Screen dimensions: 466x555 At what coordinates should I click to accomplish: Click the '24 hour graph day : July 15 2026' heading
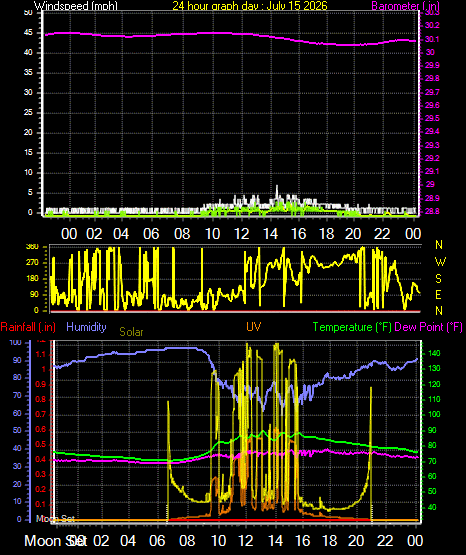point(250,5)
